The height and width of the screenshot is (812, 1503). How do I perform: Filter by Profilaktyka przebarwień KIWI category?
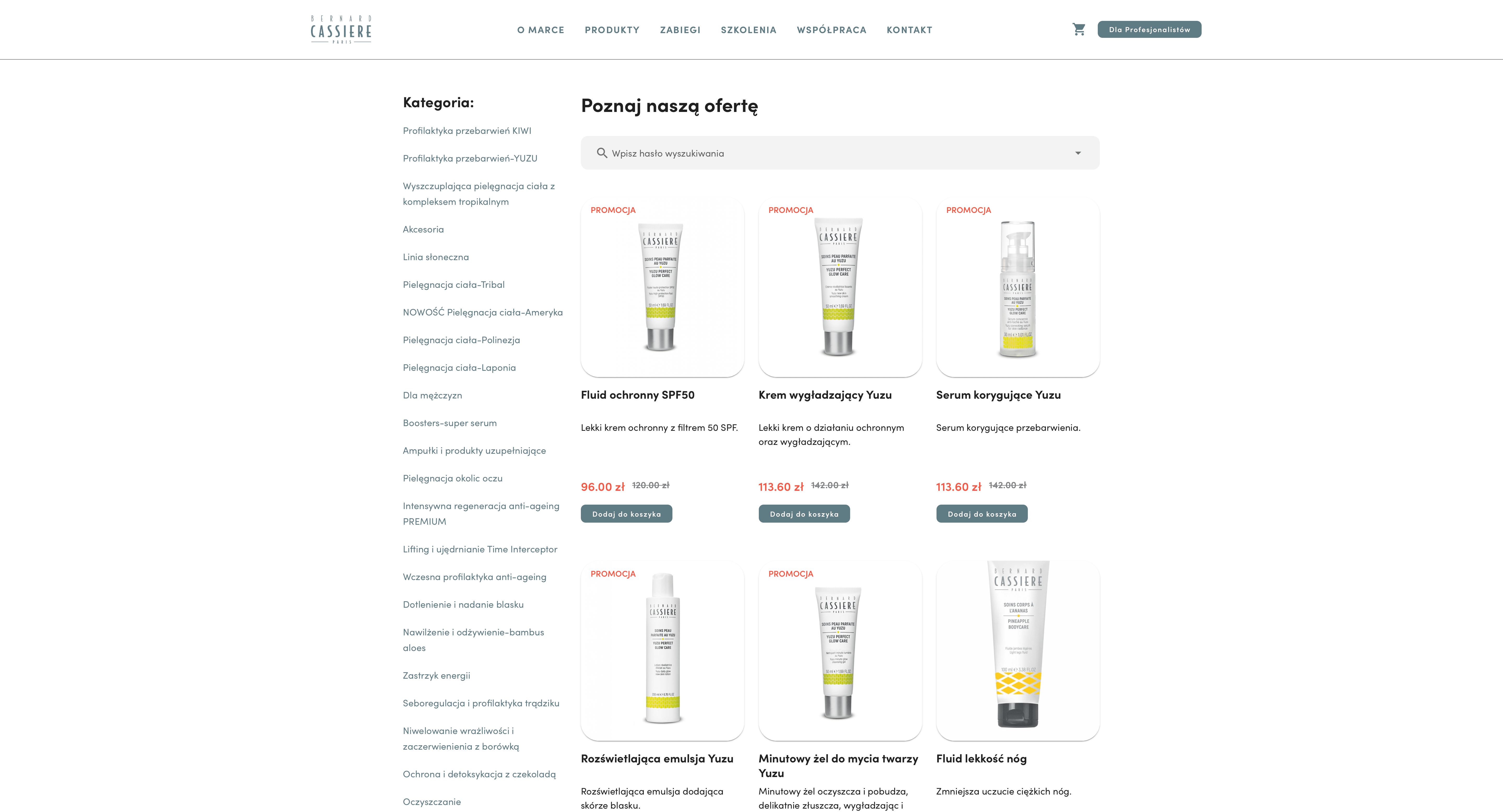pos(467,131)
